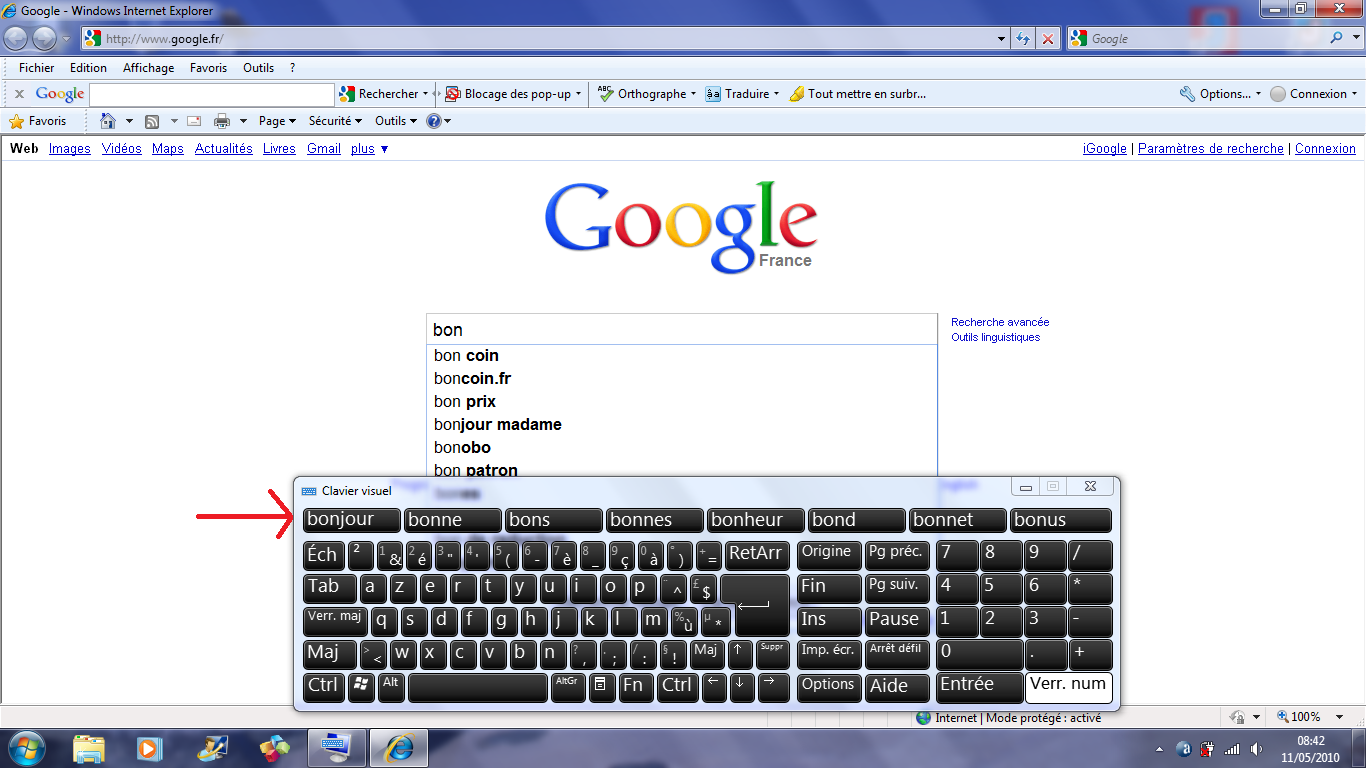
Task: Click the Refresh icon in address bar
Action: coord(1023,39)
